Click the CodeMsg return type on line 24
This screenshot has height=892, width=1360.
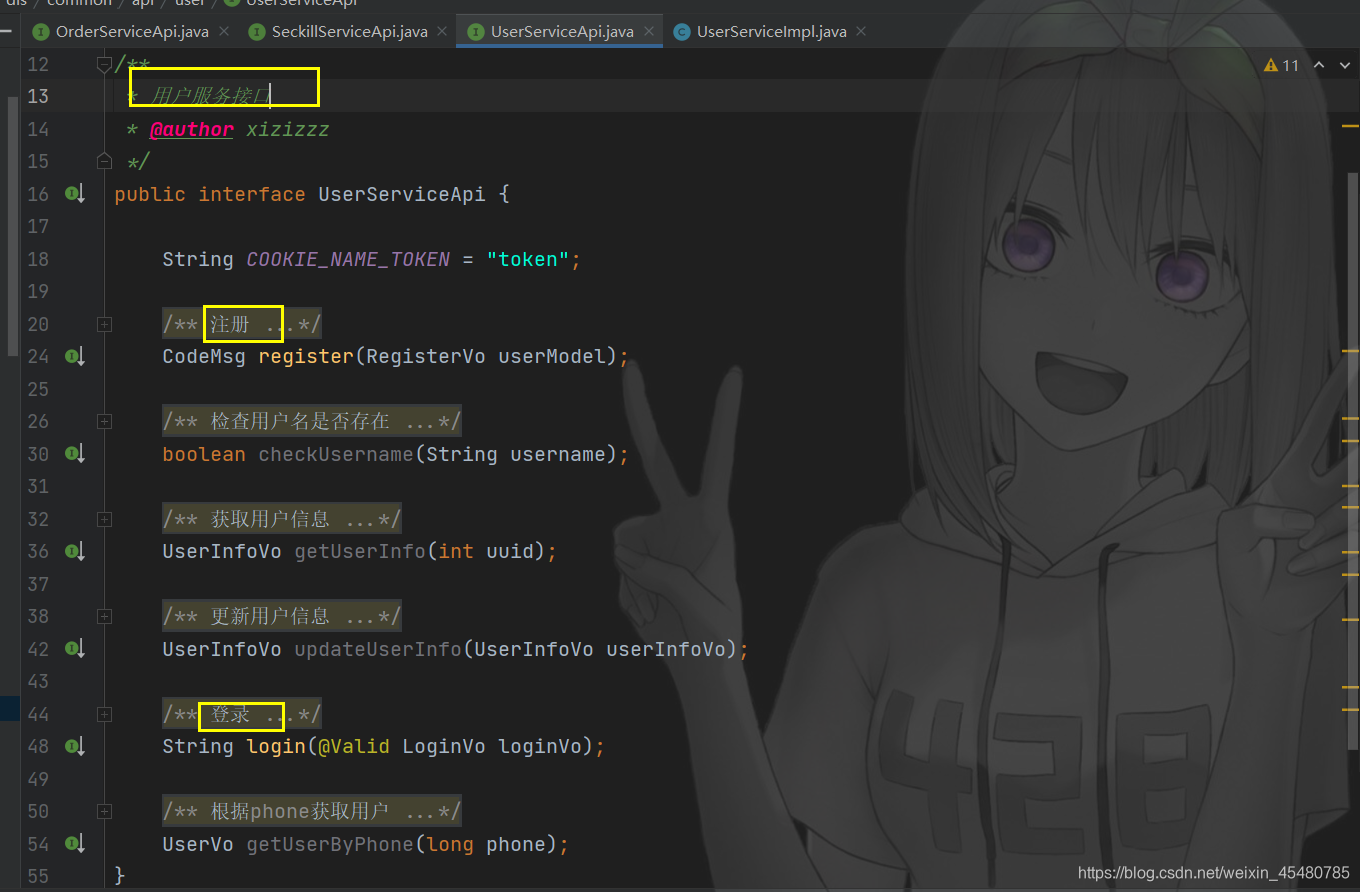(204, 356)
